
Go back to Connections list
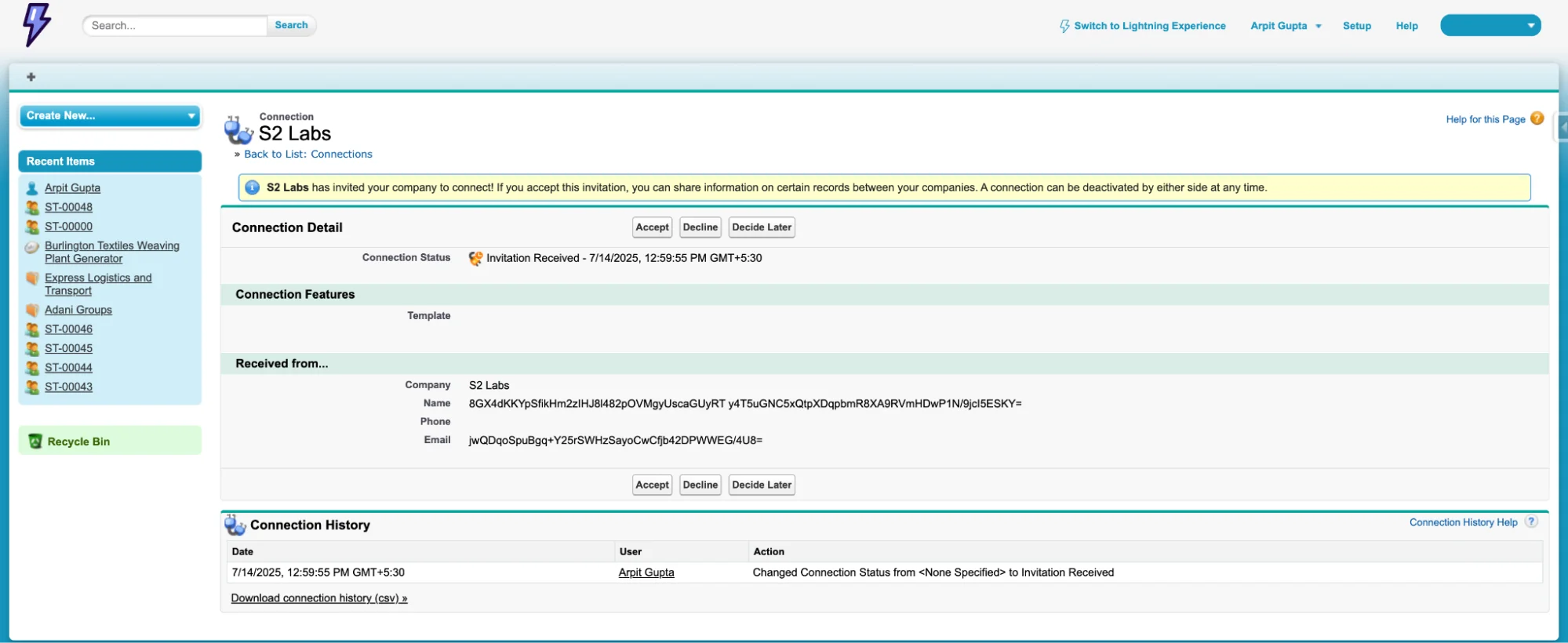pyautogui.click(x=307, y=154)
